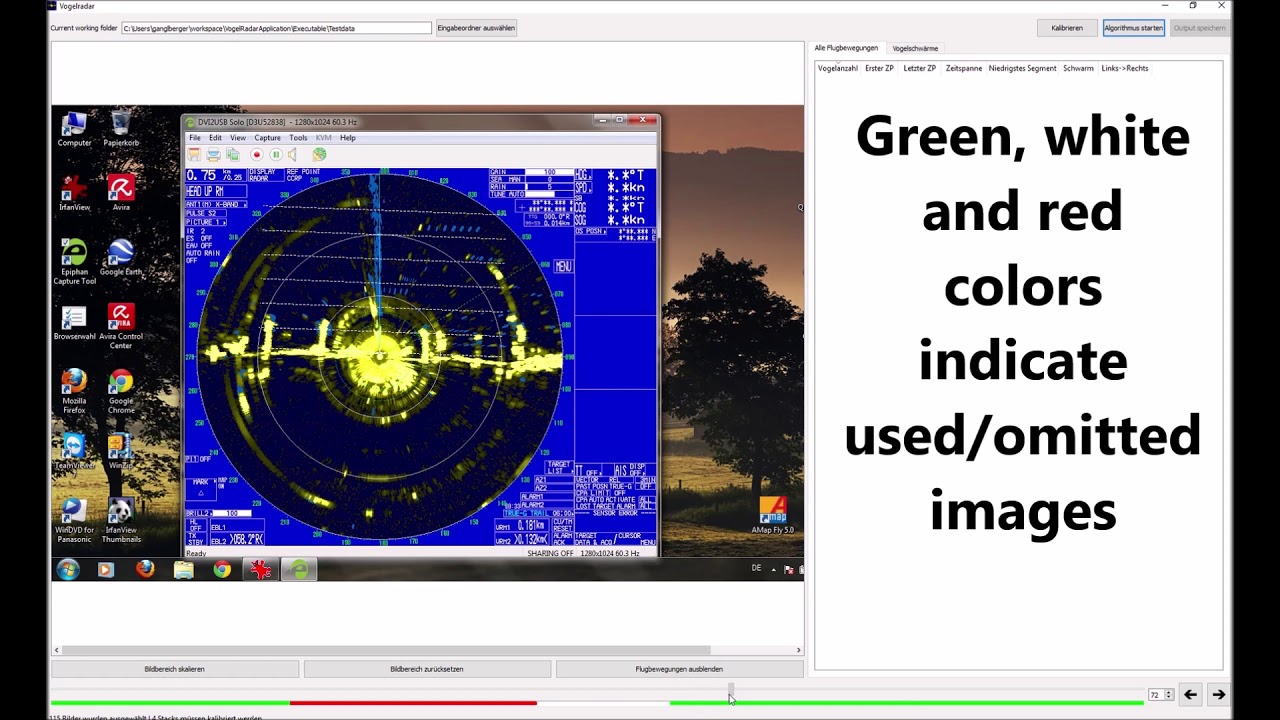Image resolution: width=1280 pixels, height=720 pixels.
Task: Click the right scroll arrow under the image
Action: click(x=798, y=650)
